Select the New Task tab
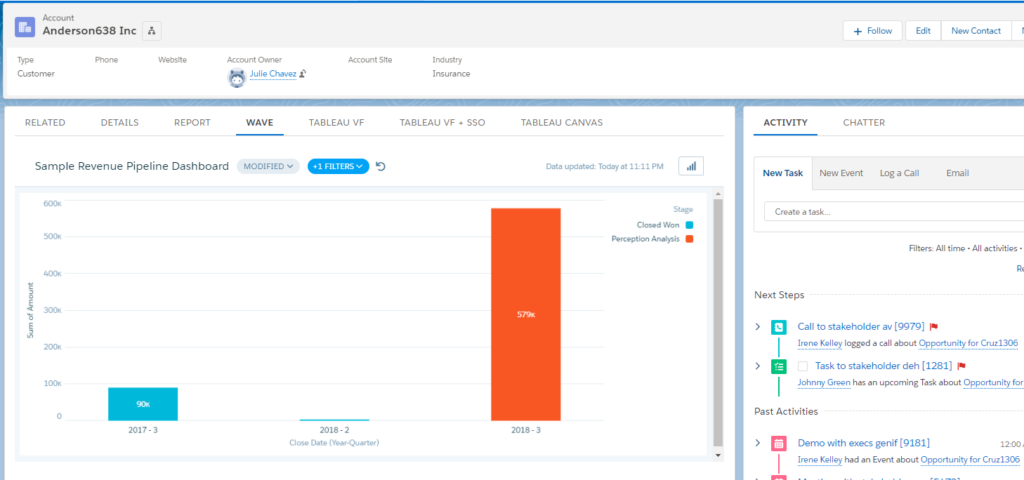The height and width of the screenshot is (480, 1024). (782, 173)
